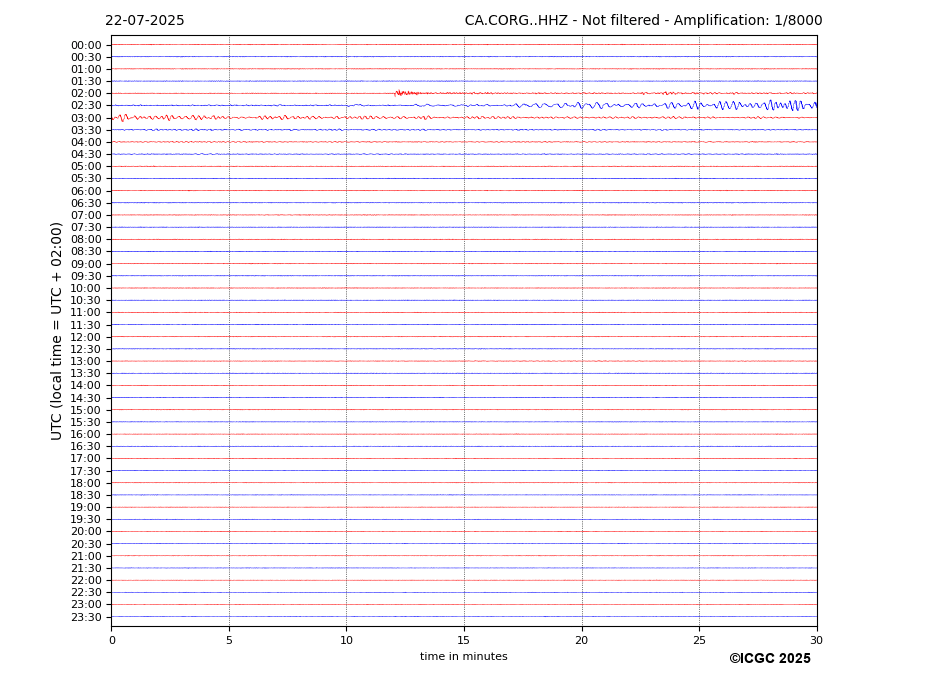
Task: Click the 15:00 time row label
Action: [86, 410]
